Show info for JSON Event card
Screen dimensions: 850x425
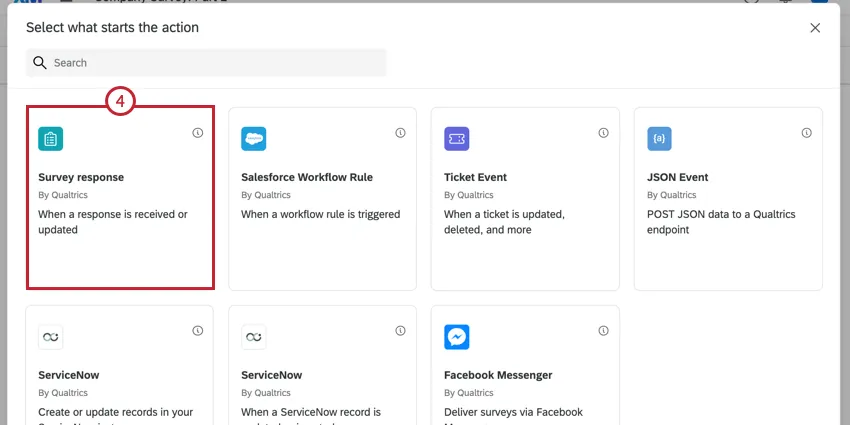(806, 132)
